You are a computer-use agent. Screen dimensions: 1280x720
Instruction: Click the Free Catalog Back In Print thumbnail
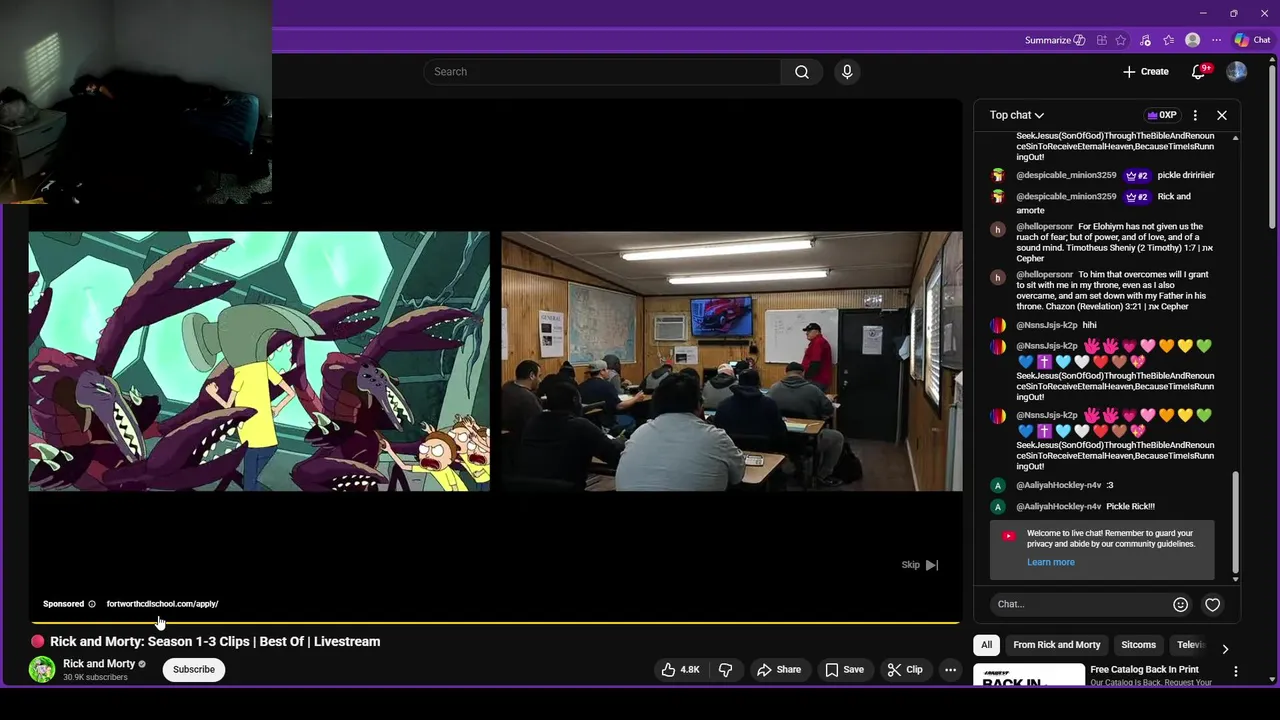point(1029,675)
